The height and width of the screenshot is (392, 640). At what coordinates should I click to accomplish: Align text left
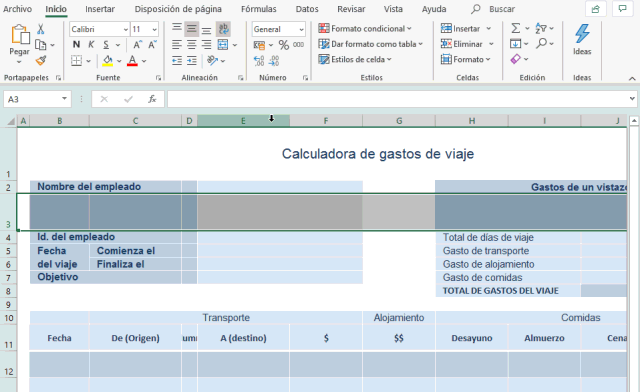click(177, 45)
